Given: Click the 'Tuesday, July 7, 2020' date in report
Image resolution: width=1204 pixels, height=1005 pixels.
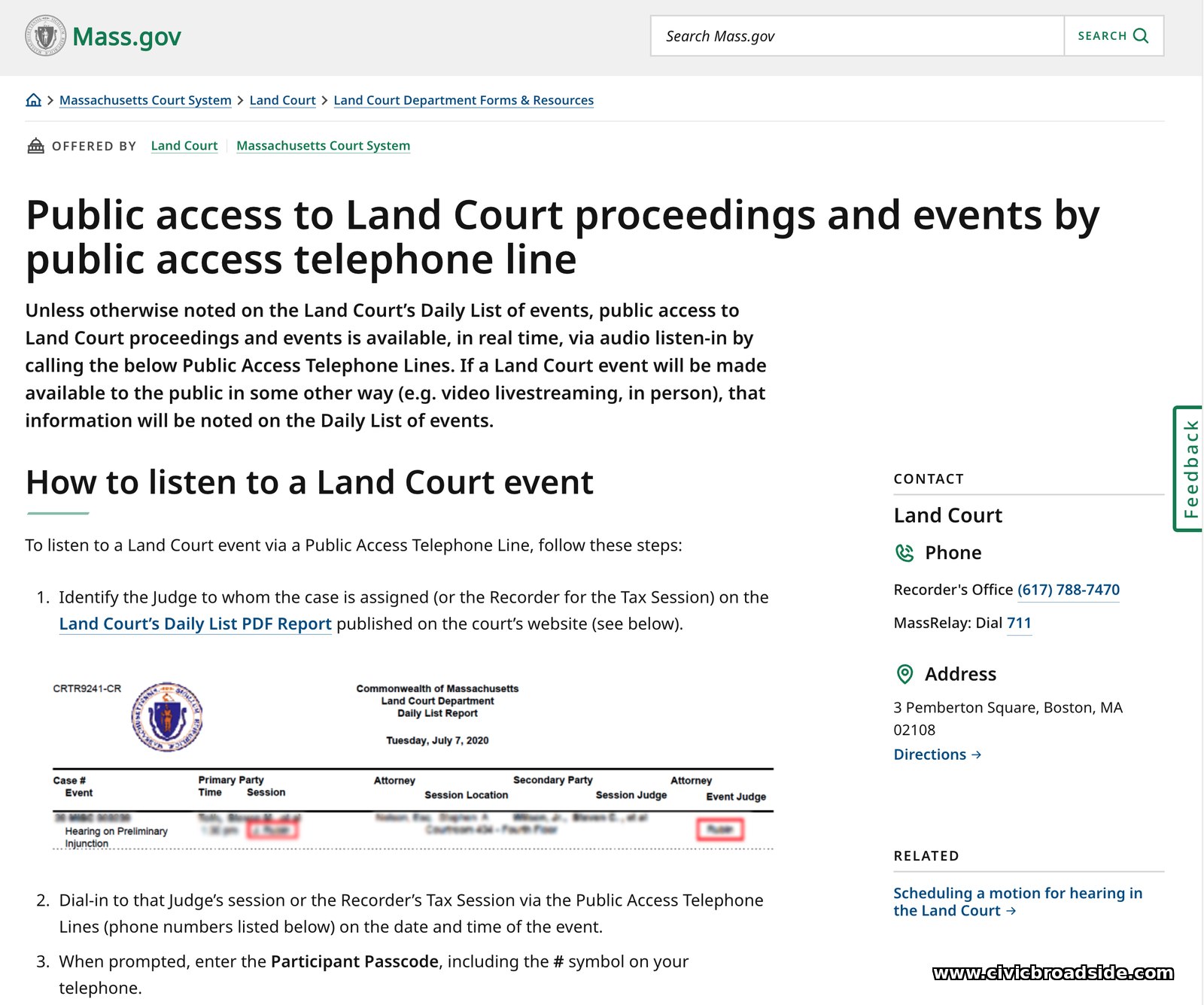Looking at the screenshot, I should (437, 740).
